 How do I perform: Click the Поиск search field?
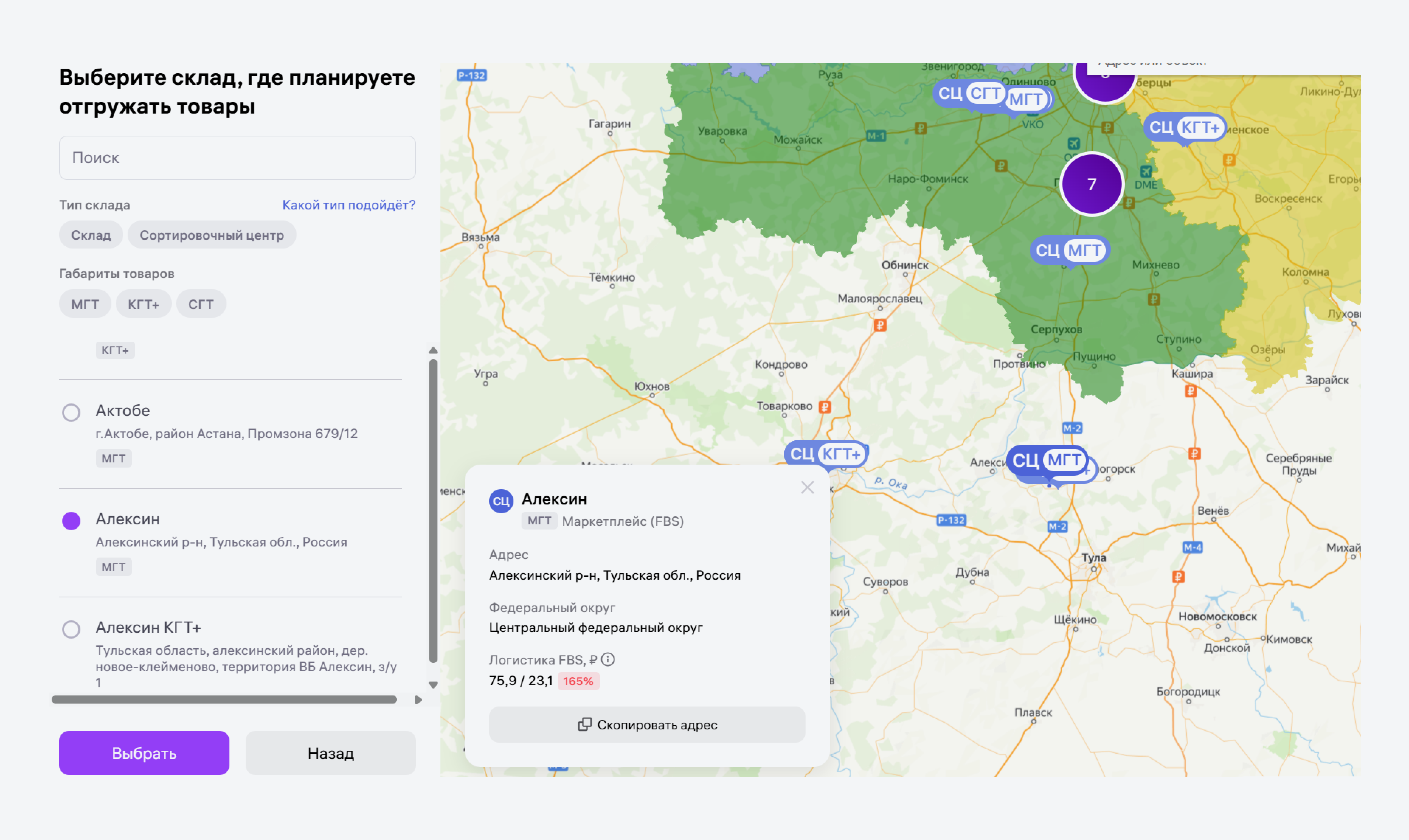pyautogui.click(x=237, y=158)
